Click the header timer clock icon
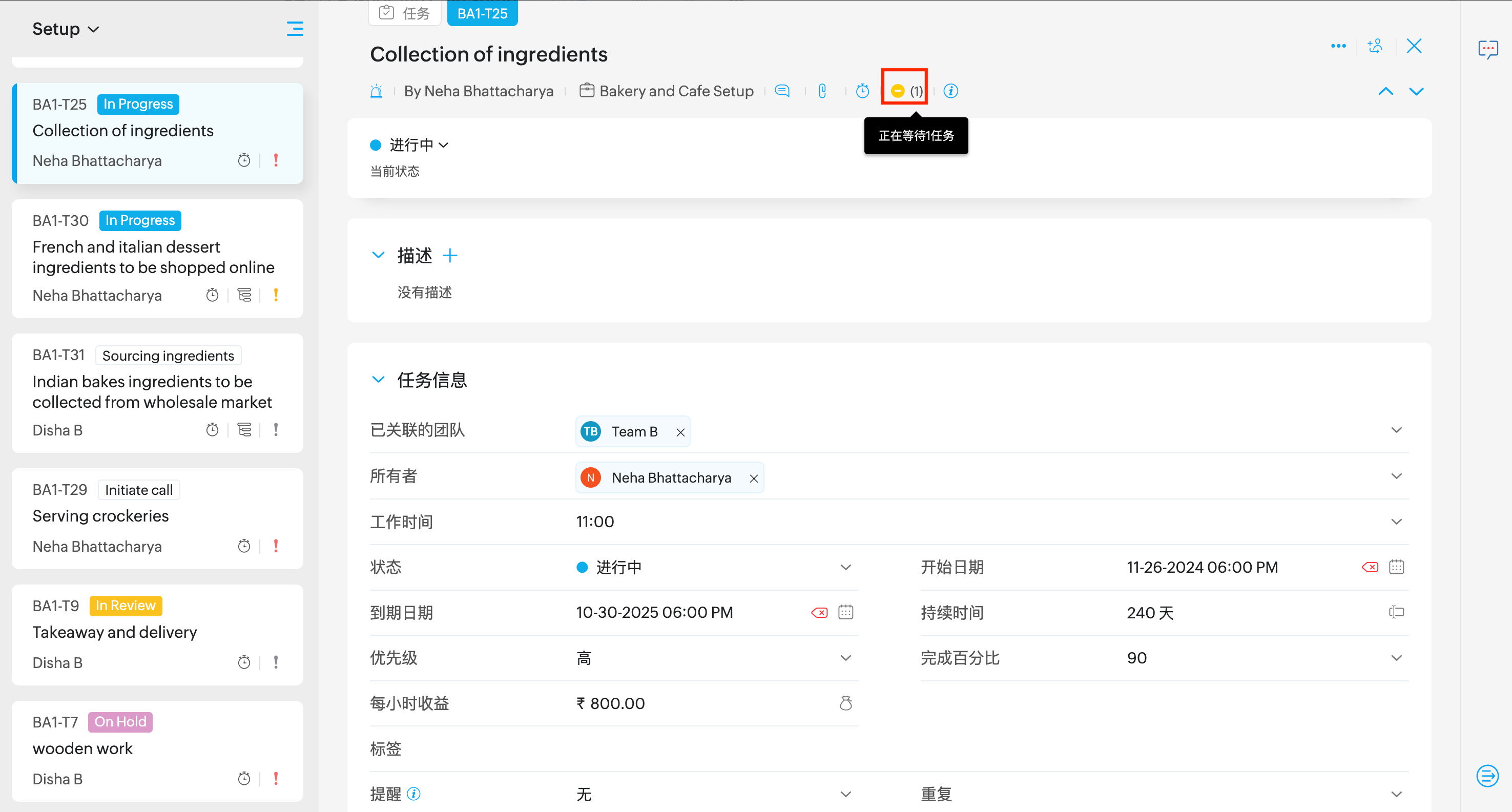This screenshot has width=1512, height=812. click(x=862, y=91)
